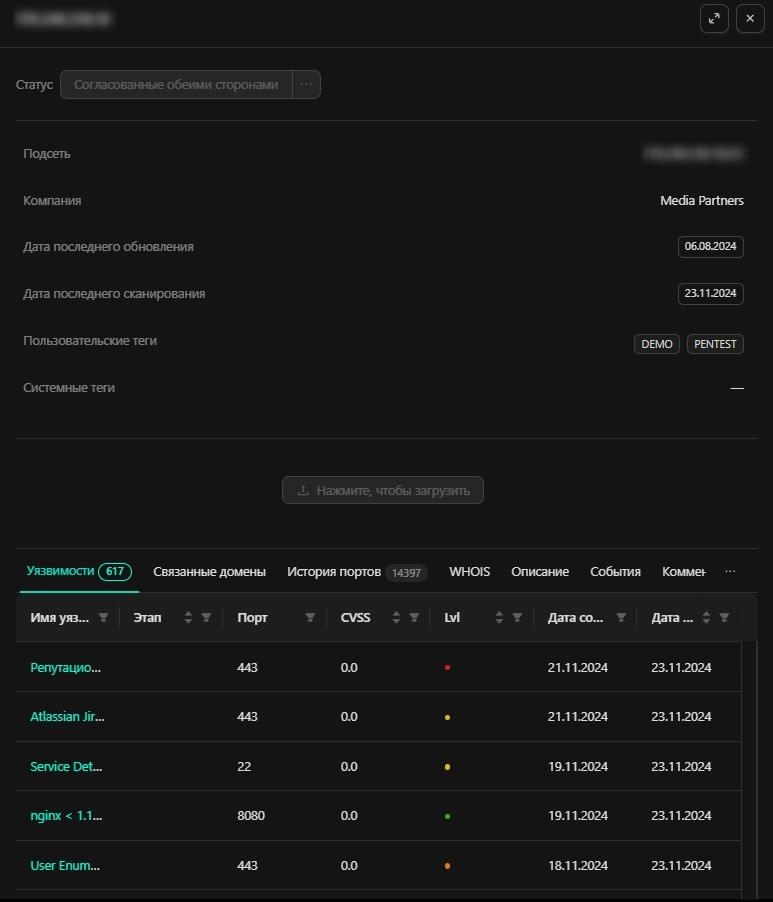Sort the Lvl severity column

pyautogui.click(x=499, y=618)
